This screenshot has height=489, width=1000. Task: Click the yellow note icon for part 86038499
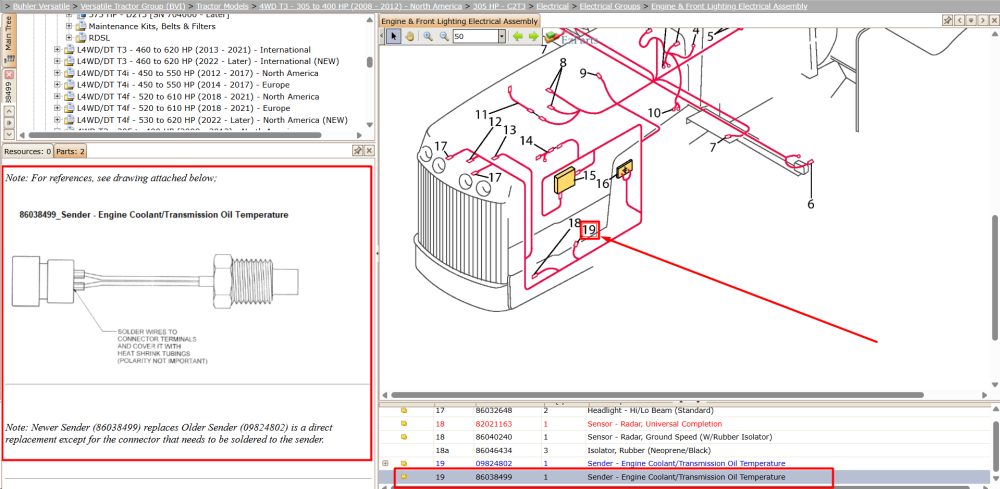point(404,477)
